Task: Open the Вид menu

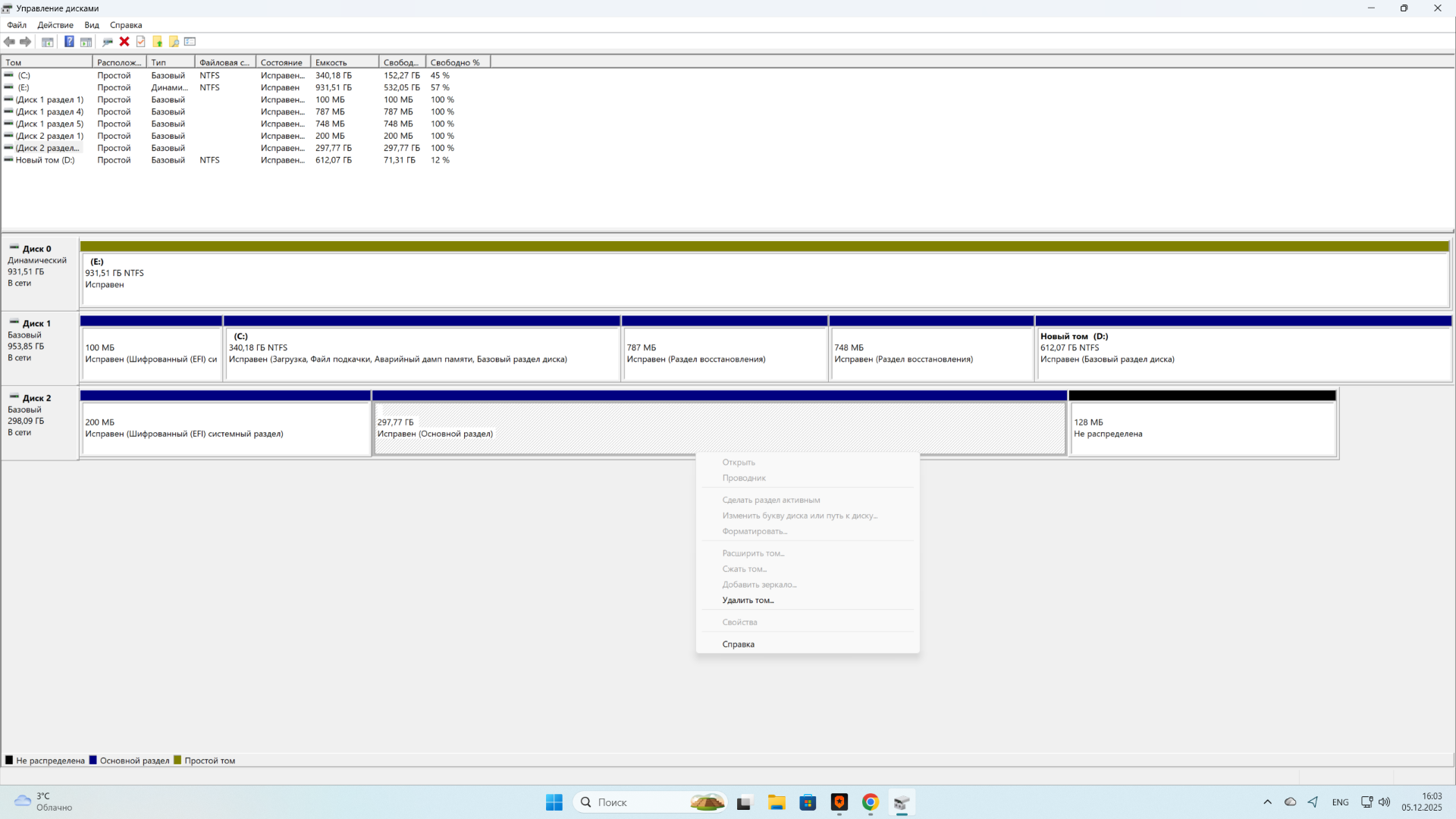Action: click(x=92, y=25)
